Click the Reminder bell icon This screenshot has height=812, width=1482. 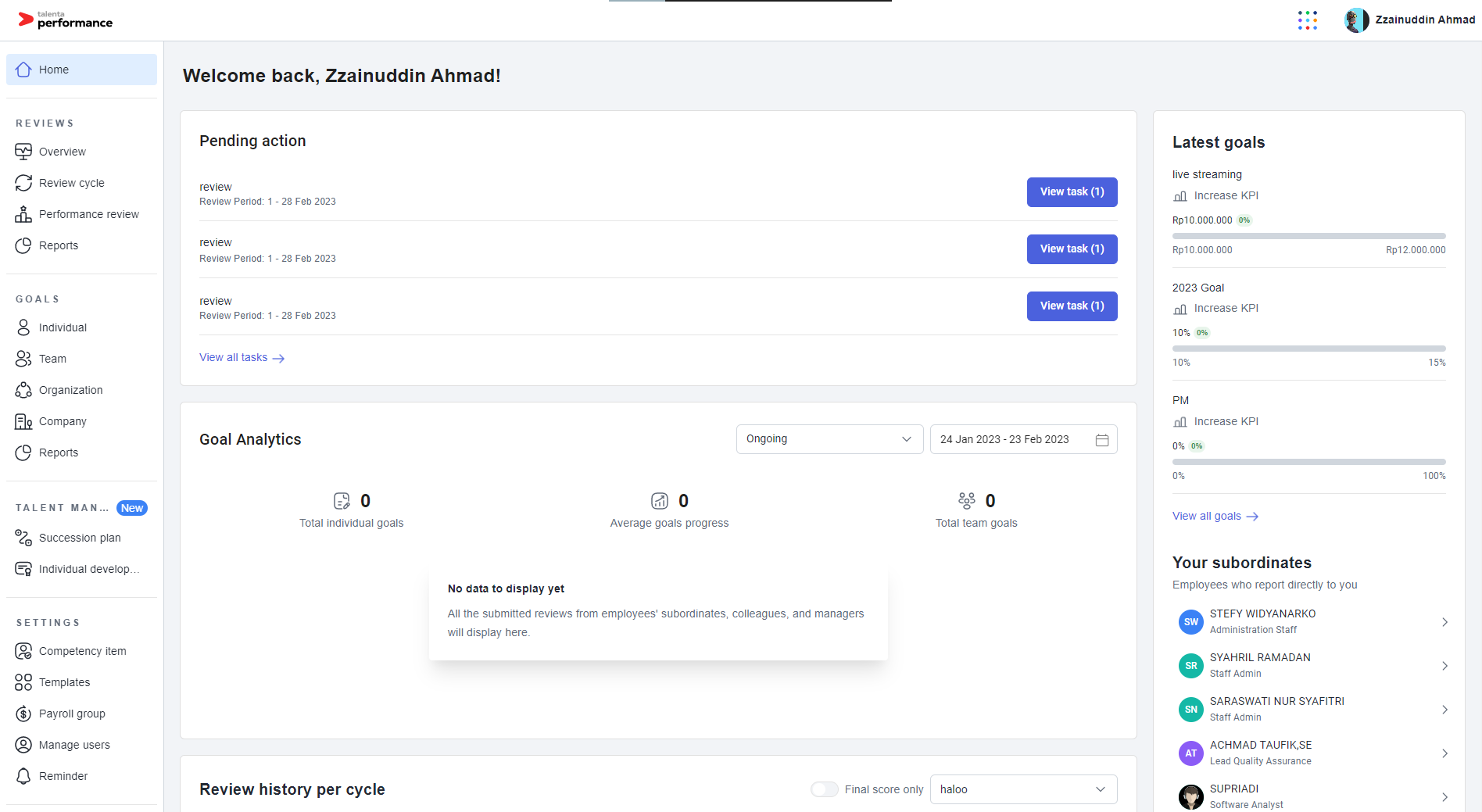23,776
